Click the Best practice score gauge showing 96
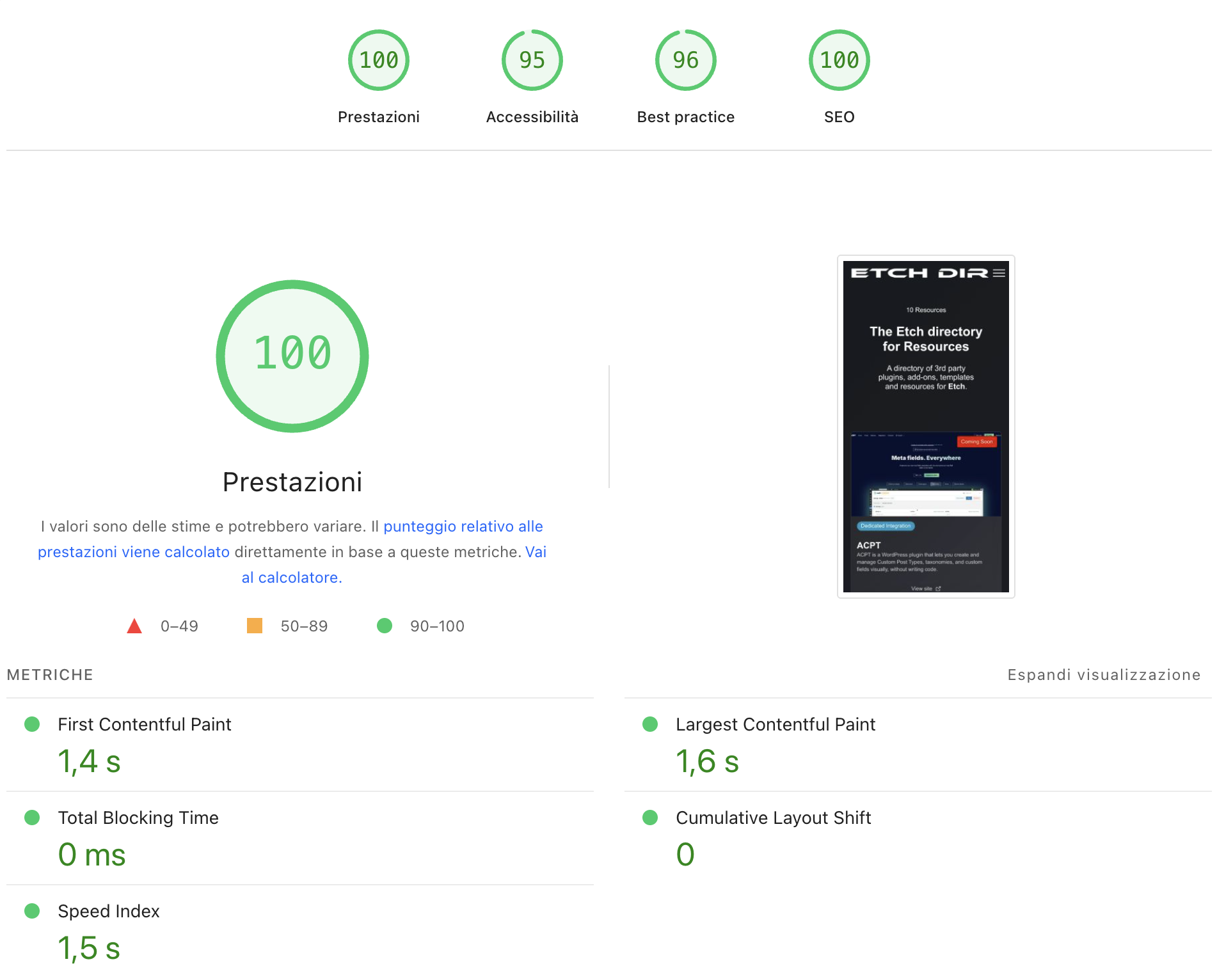This screenshot has height=980, width=1217. 685,59
